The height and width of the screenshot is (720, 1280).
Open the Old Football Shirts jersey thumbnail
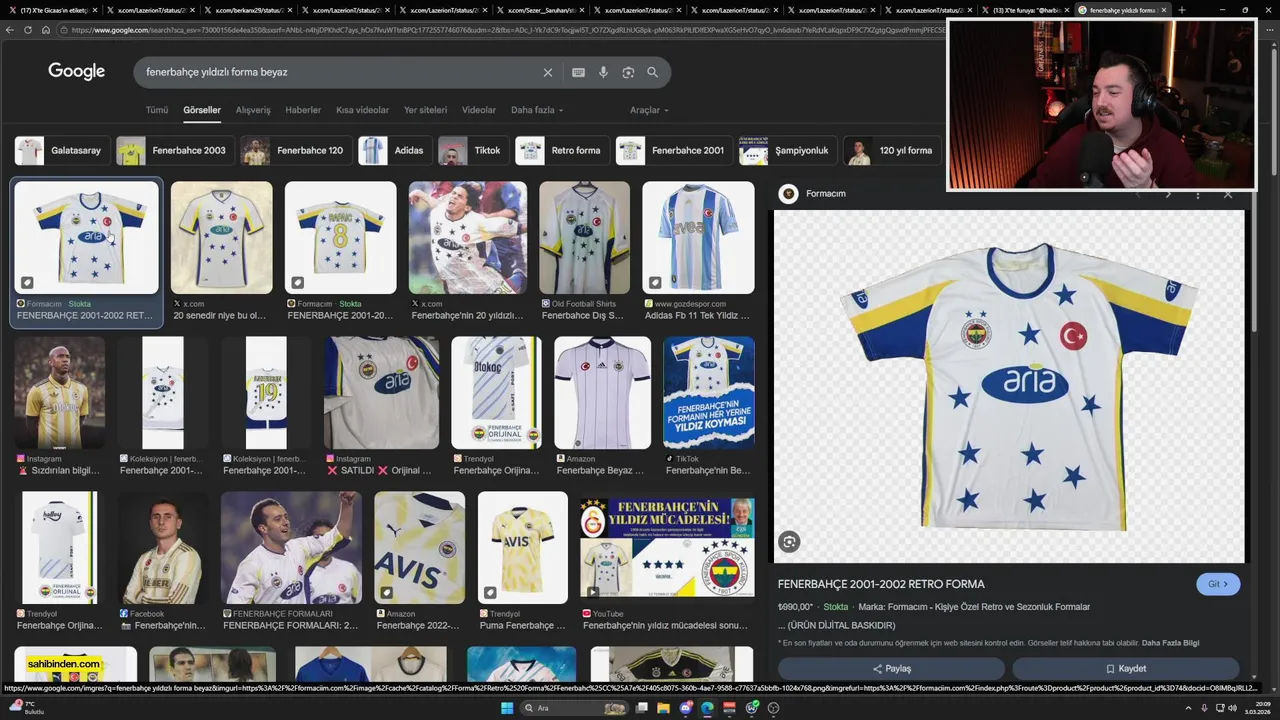pyautogui.click(x=584, y=237)
